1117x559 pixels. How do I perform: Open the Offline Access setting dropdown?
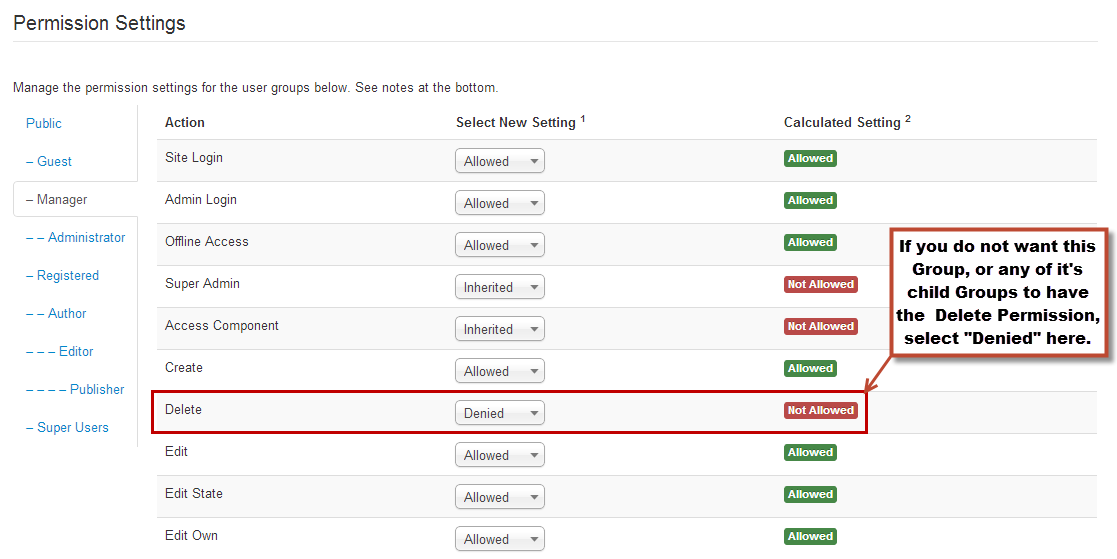499,245
